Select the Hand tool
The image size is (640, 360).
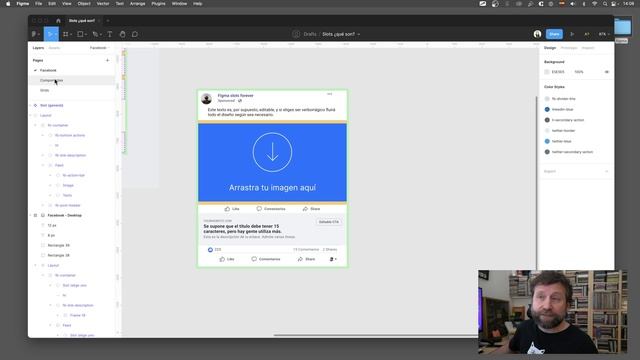pyautogui.click(x=122, y=34)
